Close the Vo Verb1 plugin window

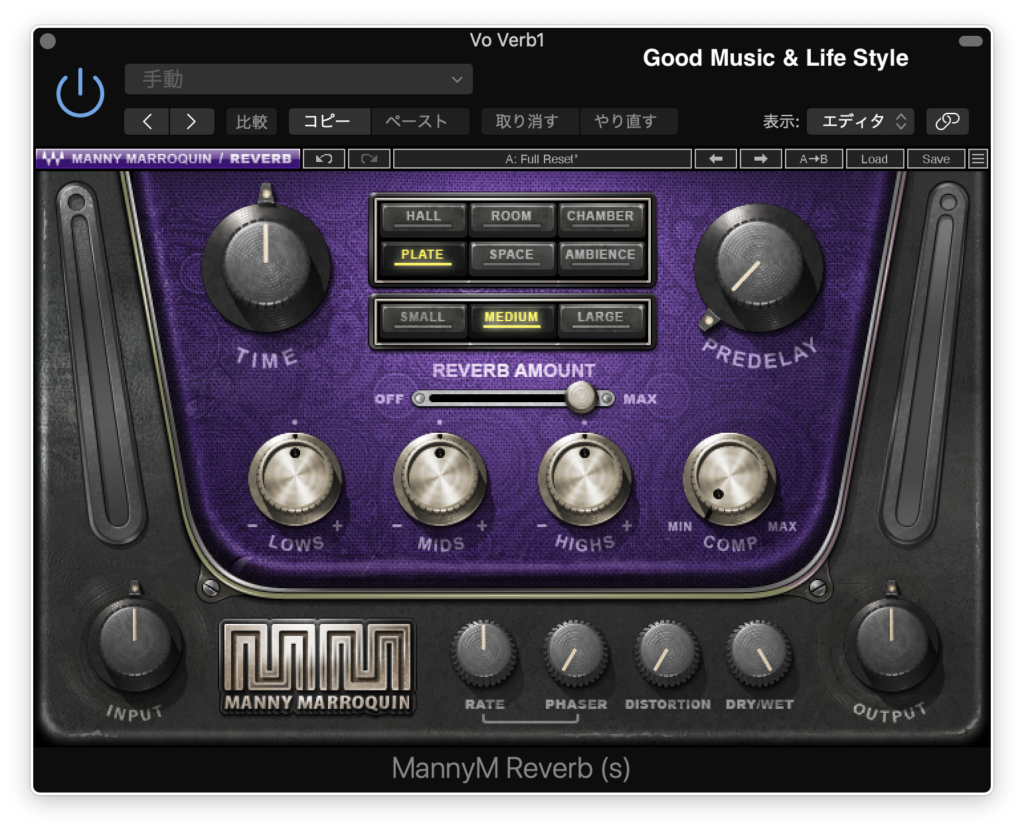[48, 41]
